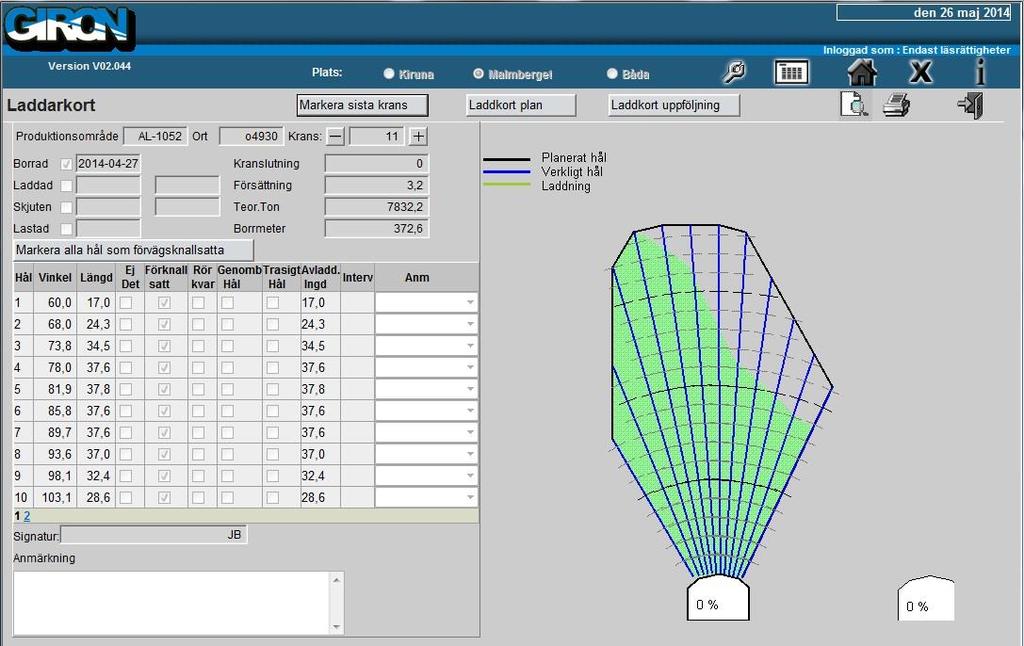Toggle the Borrad checkbox

(x=66, y=164)
